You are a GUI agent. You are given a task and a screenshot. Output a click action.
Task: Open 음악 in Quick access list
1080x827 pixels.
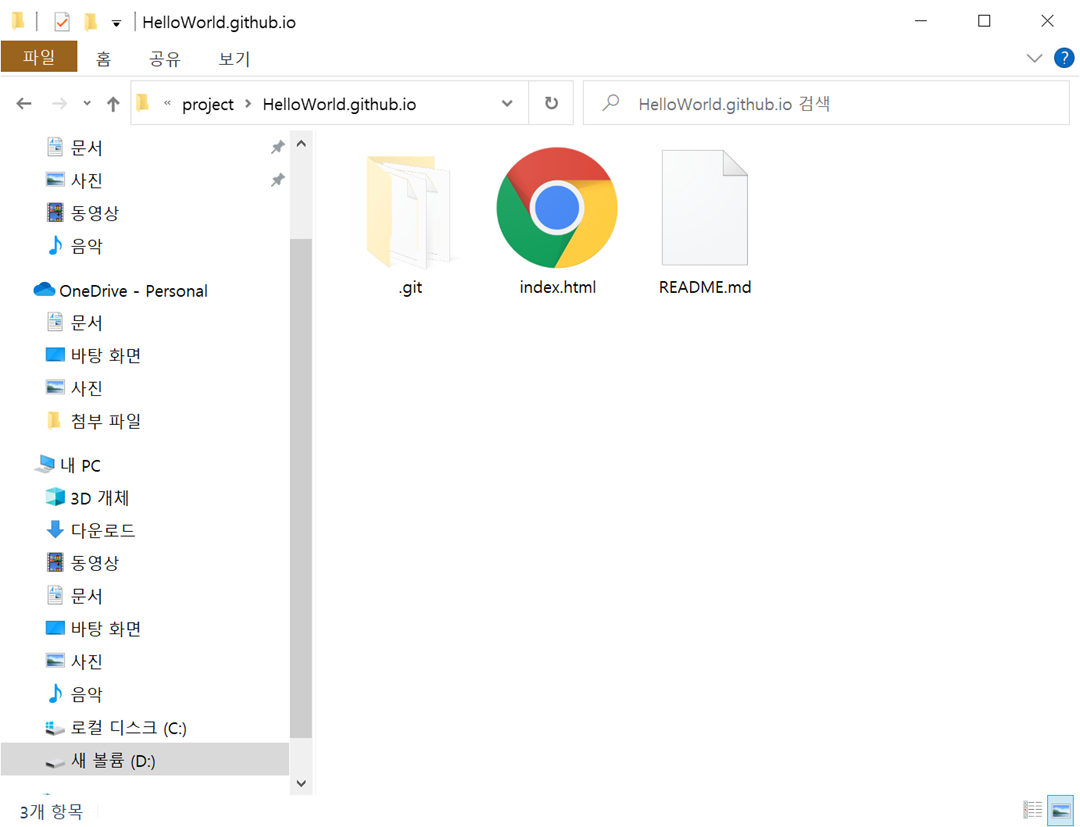pos(87,246)
